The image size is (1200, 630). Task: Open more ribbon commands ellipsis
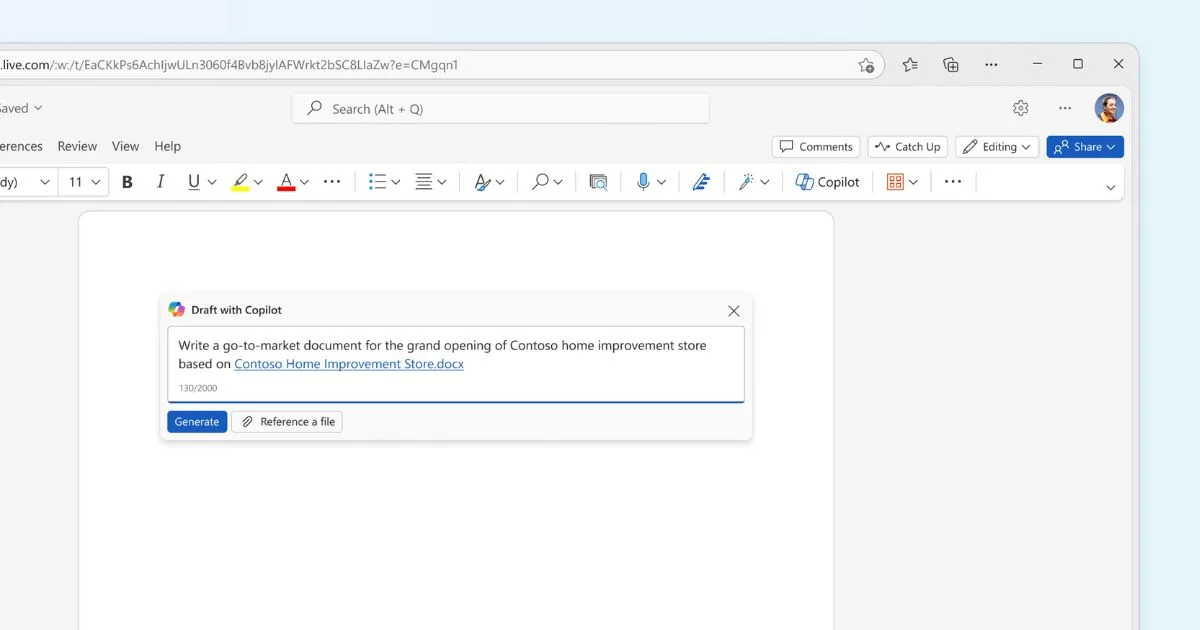(x=953, y=182)
